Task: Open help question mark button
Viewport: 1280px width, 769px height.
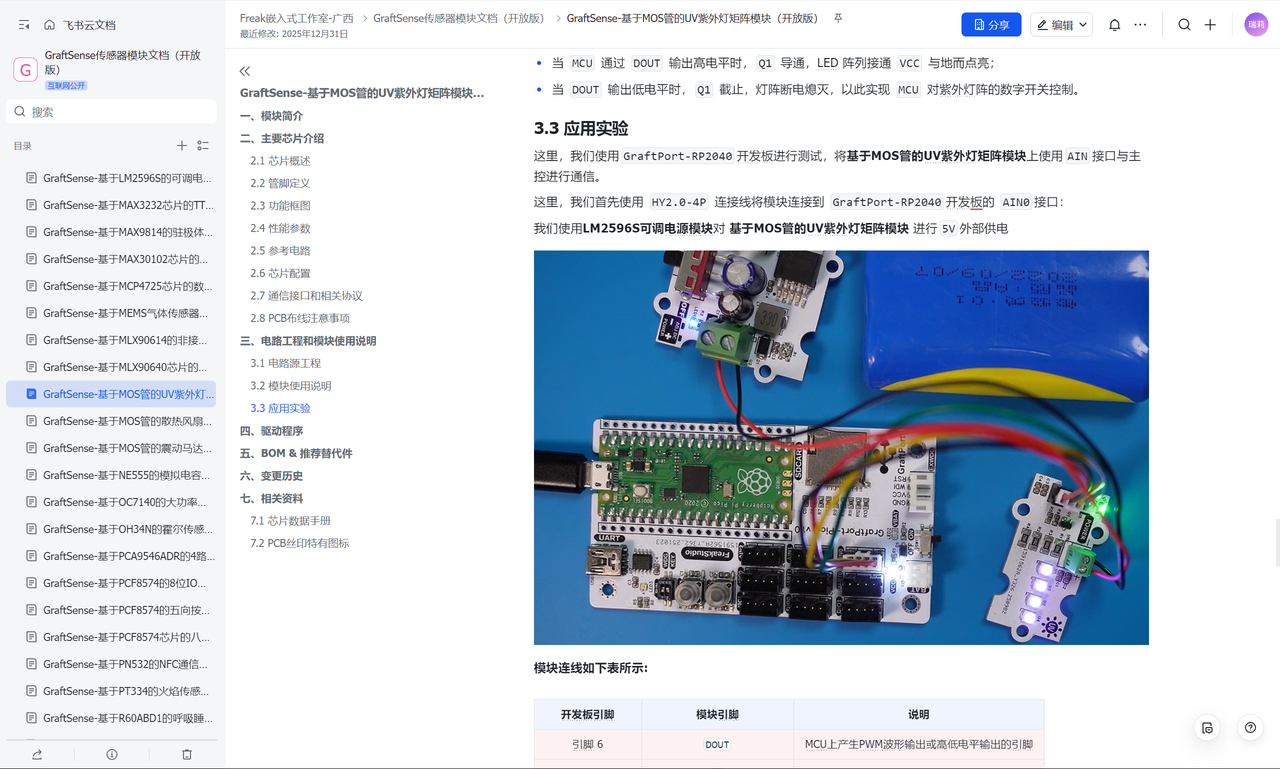Action: click(1250, 728)
